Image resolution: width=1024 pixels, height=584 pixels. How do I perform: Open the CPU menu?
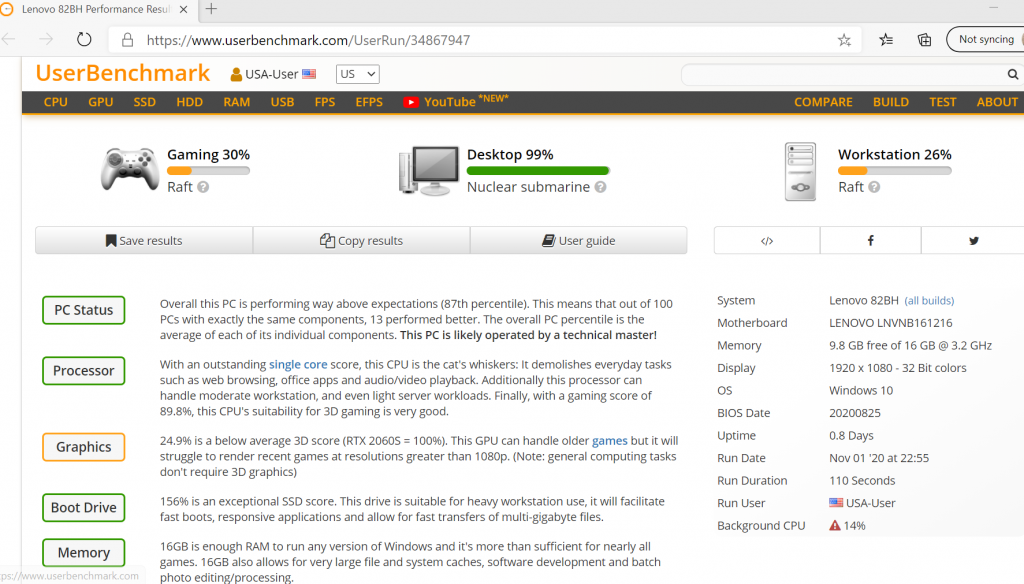pos(56,102)
